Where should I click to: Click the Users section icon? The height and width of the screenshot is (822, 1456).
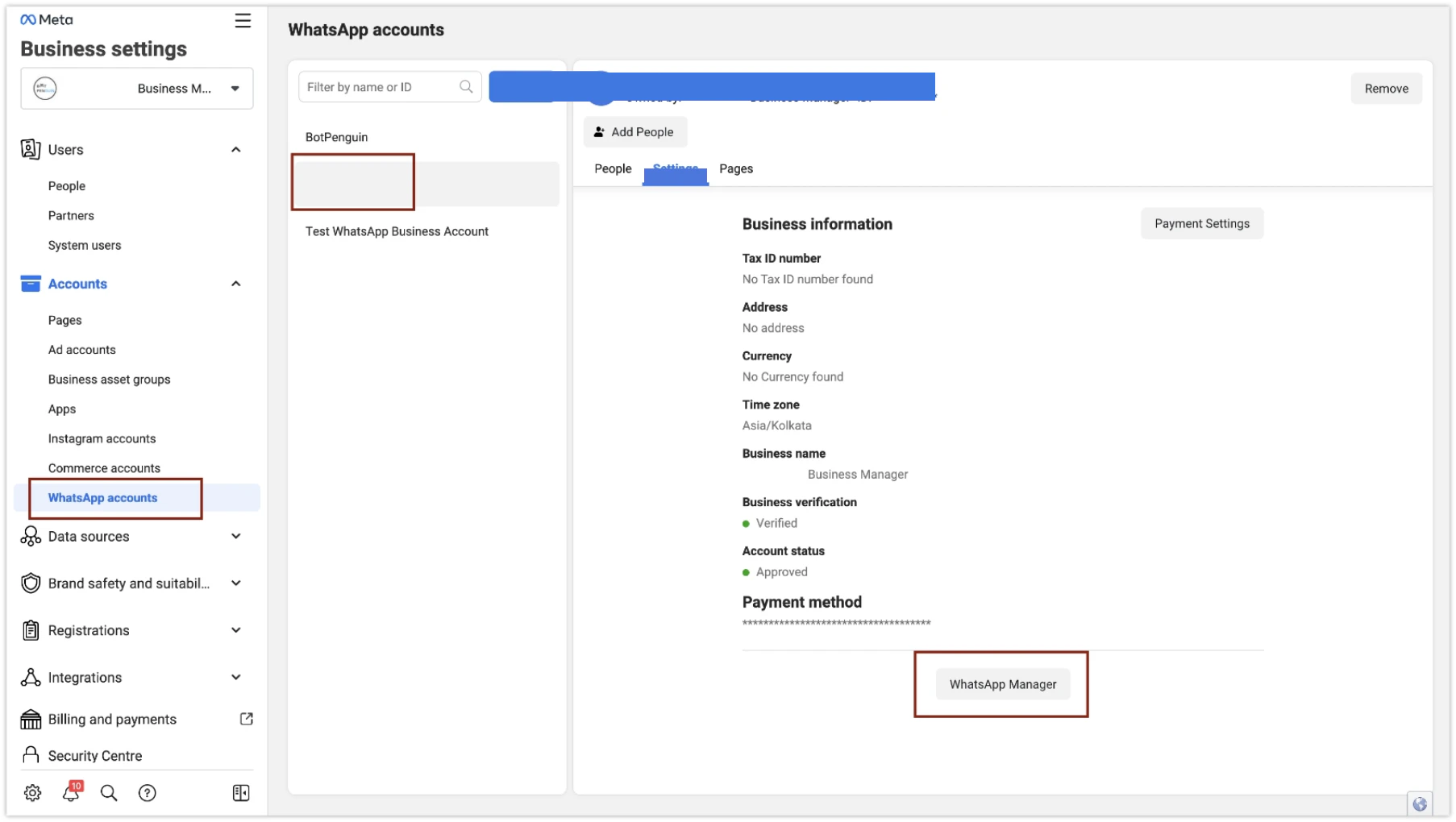click(x=31, y=149)
